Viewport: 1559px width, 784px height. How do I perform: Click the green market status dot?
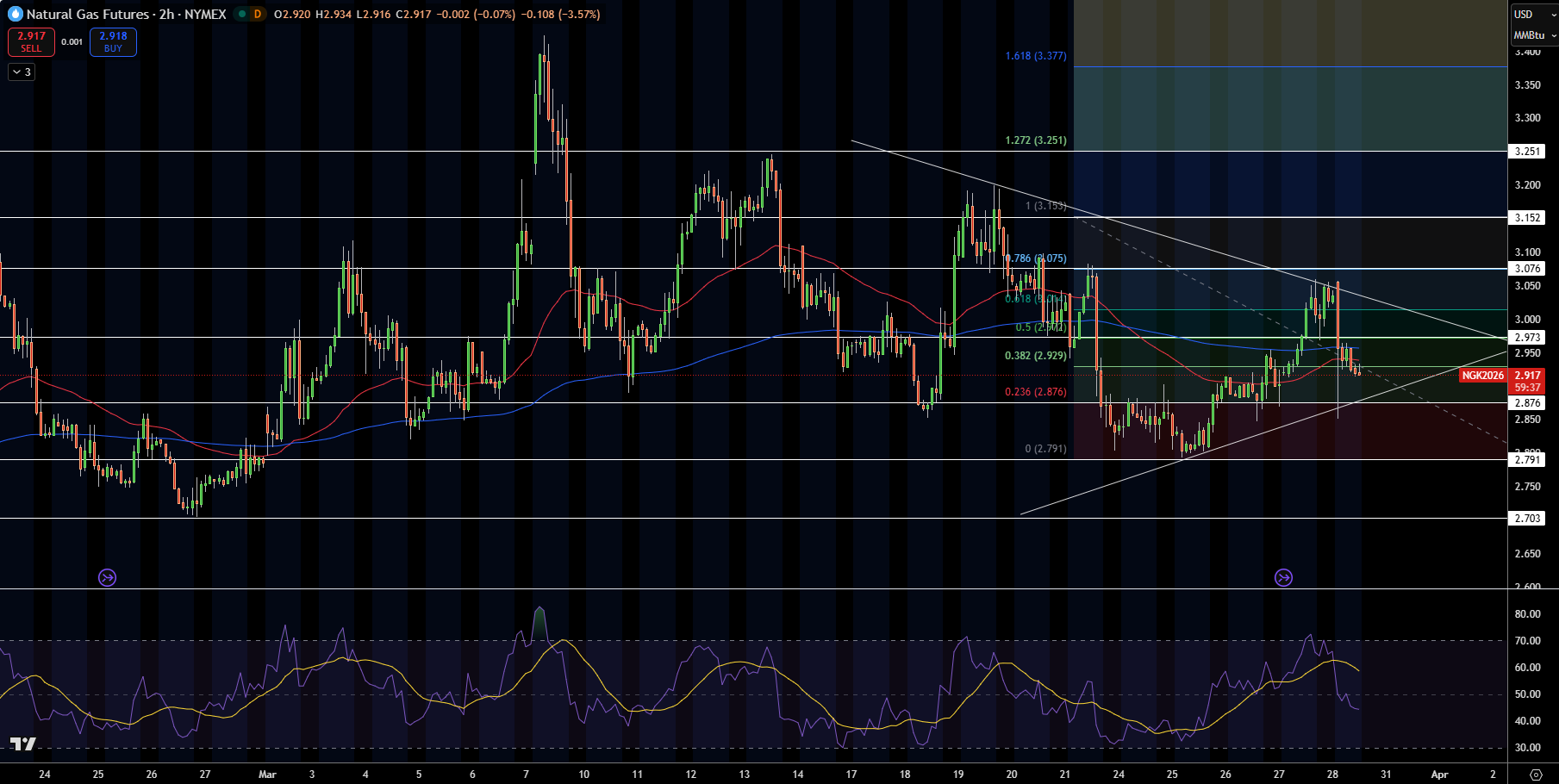pos(242,14)
